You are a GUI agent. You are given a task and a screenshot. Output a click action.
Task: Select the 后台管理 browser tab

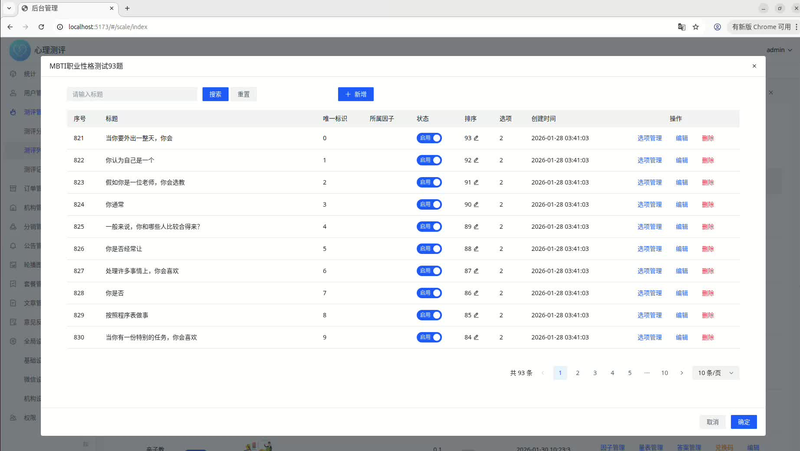click(x=67, y=8)
